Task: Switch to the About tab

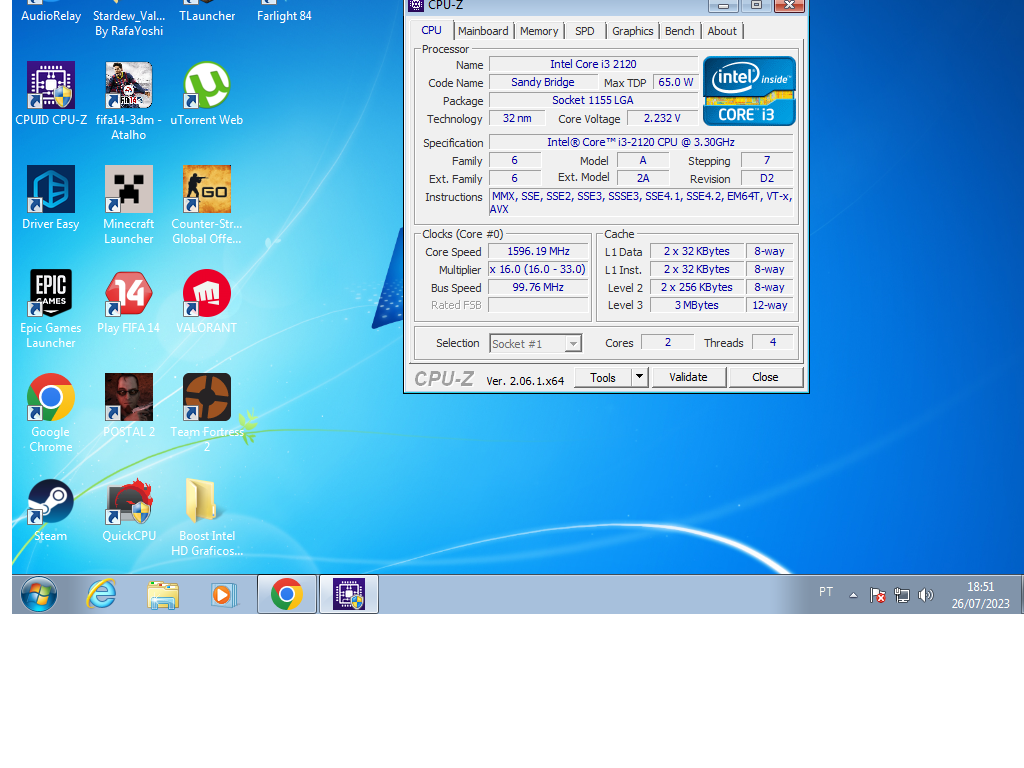Action: click(722, 31)
